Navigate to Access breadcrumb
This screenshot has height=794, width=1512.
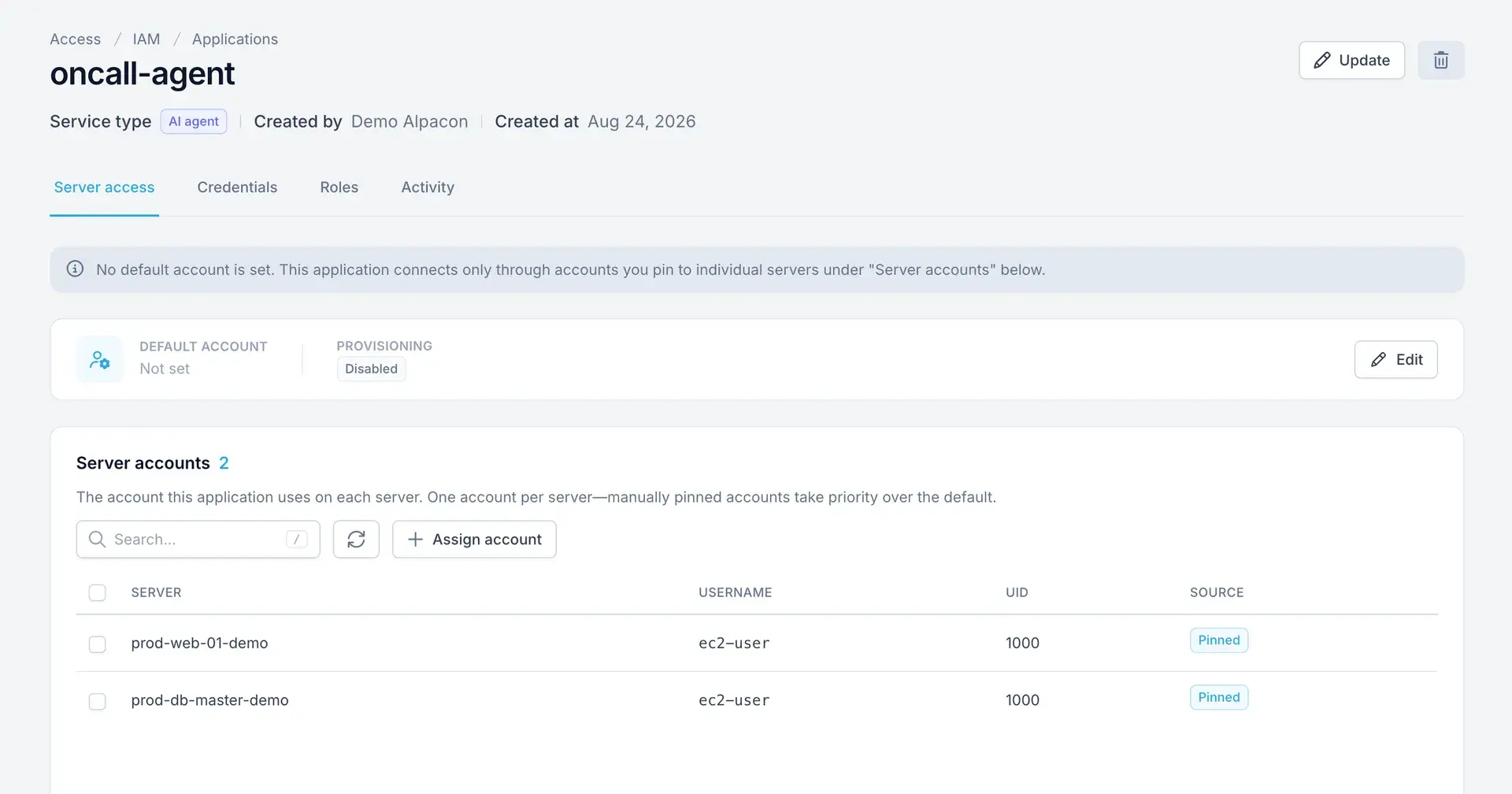tap(76, 39)
